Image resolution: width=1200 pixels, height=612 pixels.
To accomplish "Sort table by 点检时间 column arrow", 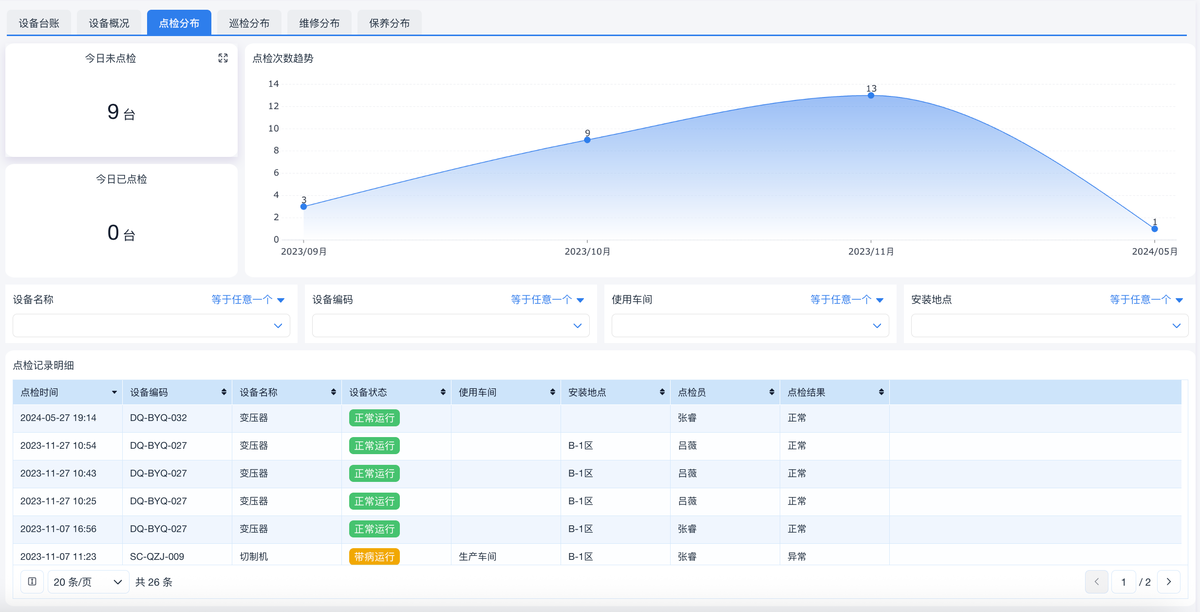I will tap(115, 393).
